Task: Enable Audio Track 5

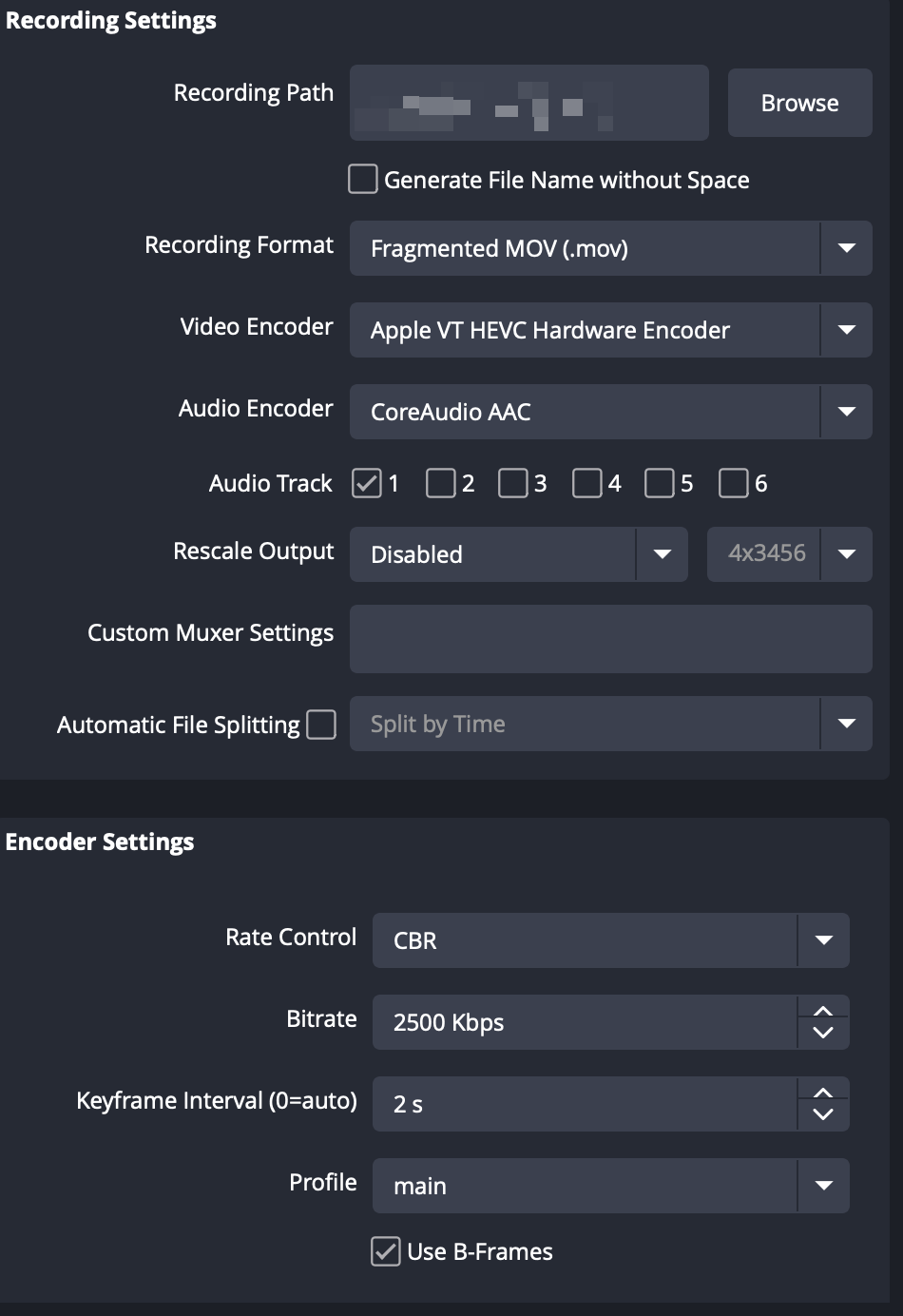Action: point(660,483)
